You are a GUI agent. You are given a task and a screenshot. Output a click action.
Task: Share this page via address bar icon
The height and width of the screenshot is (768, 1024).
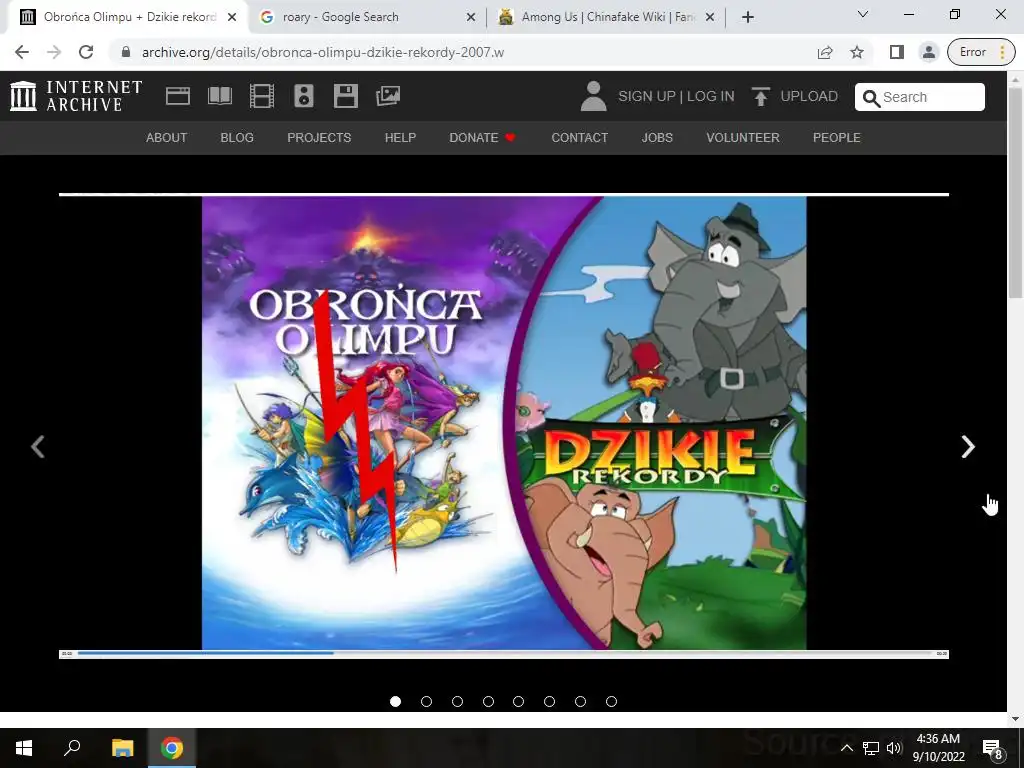click(825, 52)
